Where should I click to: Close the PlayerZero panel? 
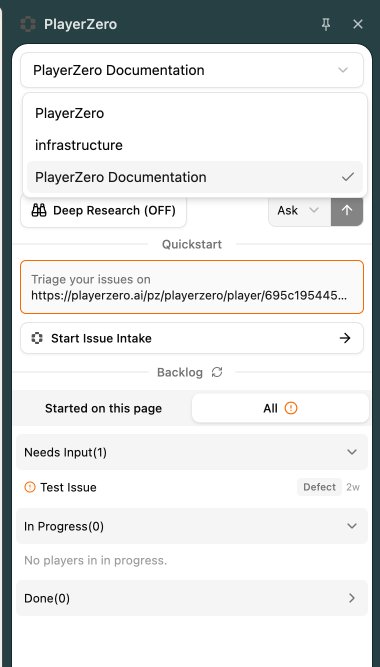pyautogui.click(x=358, y=24)
